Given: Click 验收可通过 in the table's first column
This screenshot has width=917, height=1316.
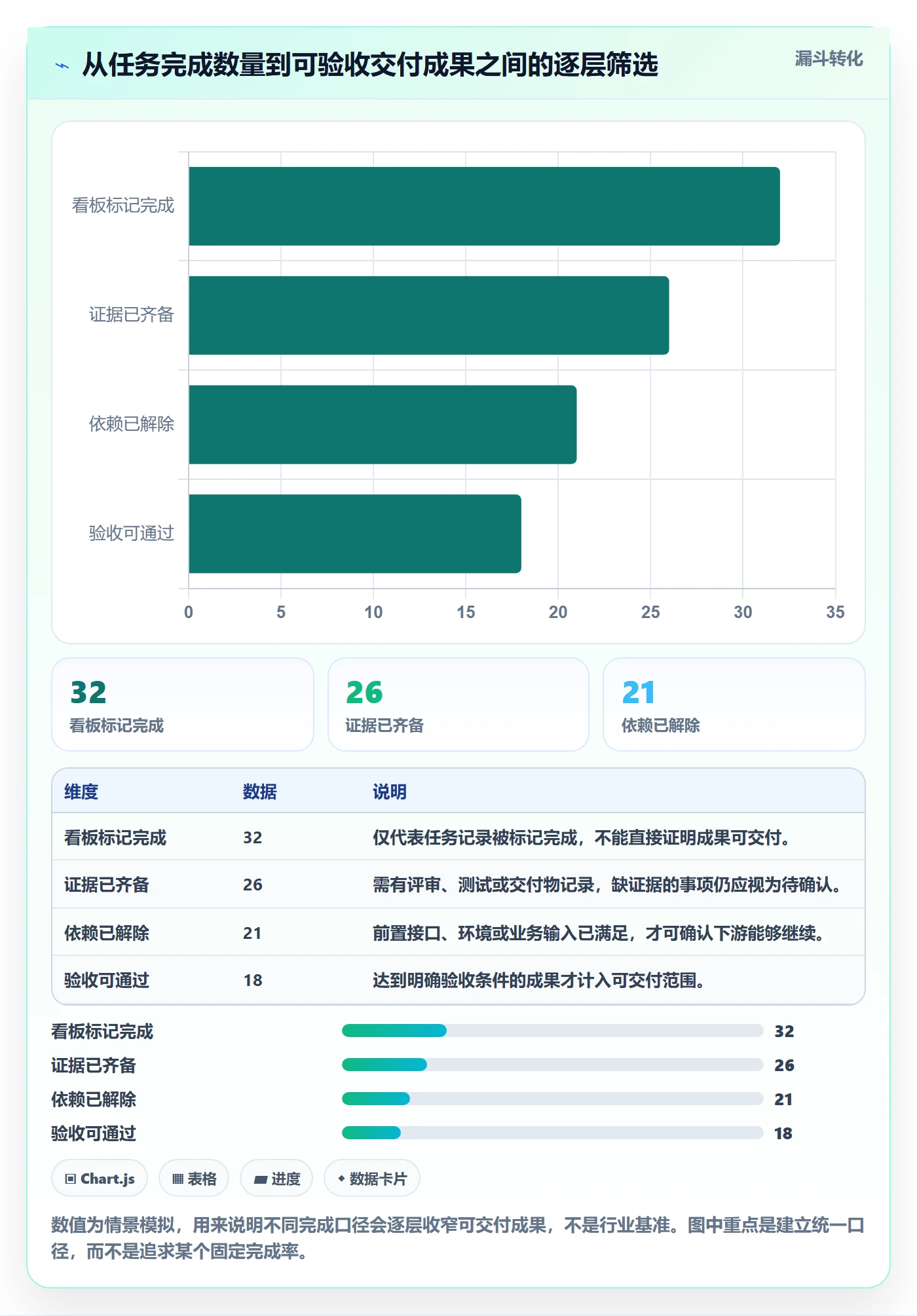Looking at the screenshot, I should (107, 980).
